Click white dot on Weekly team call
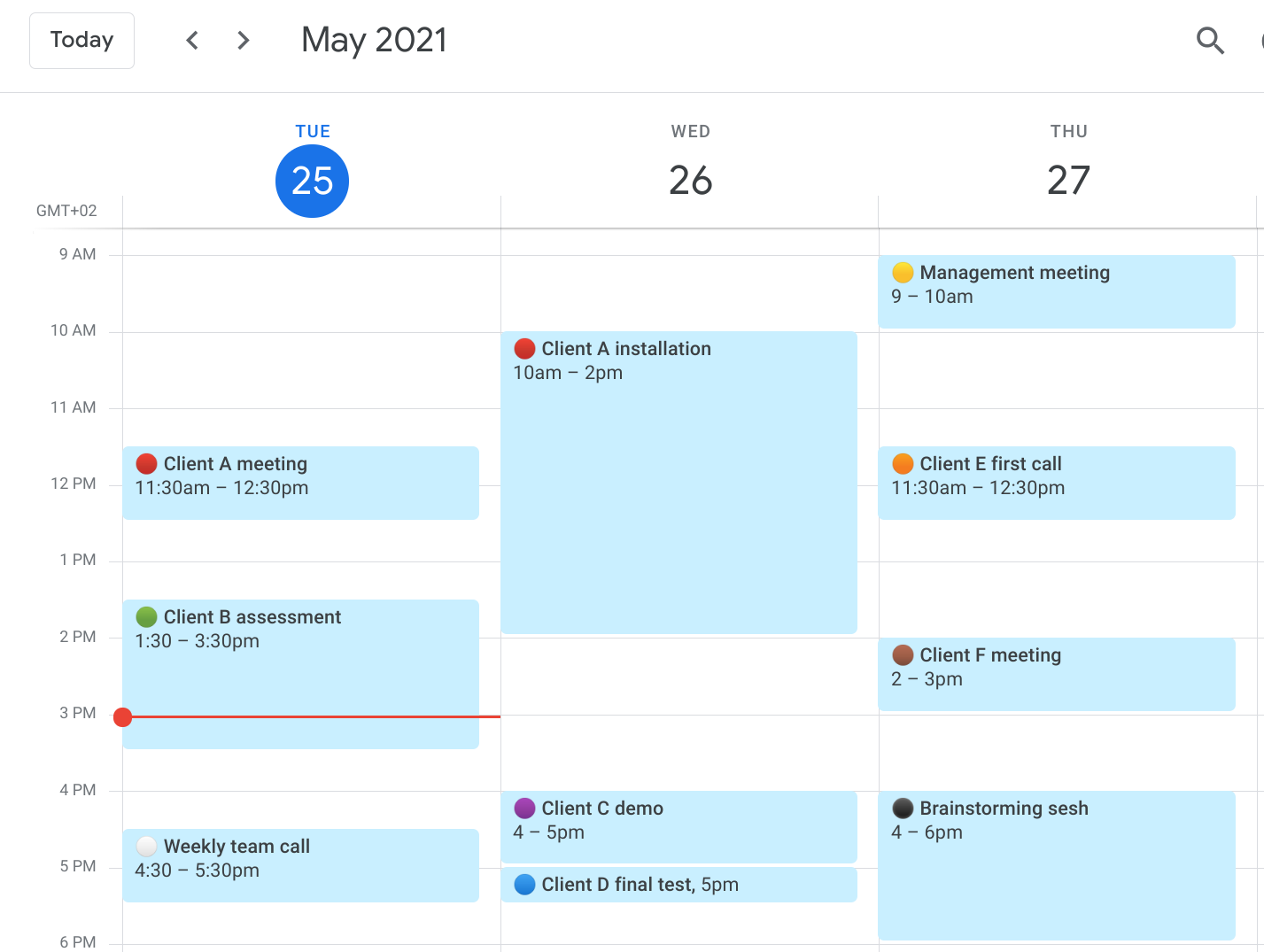 coord(147,847)
